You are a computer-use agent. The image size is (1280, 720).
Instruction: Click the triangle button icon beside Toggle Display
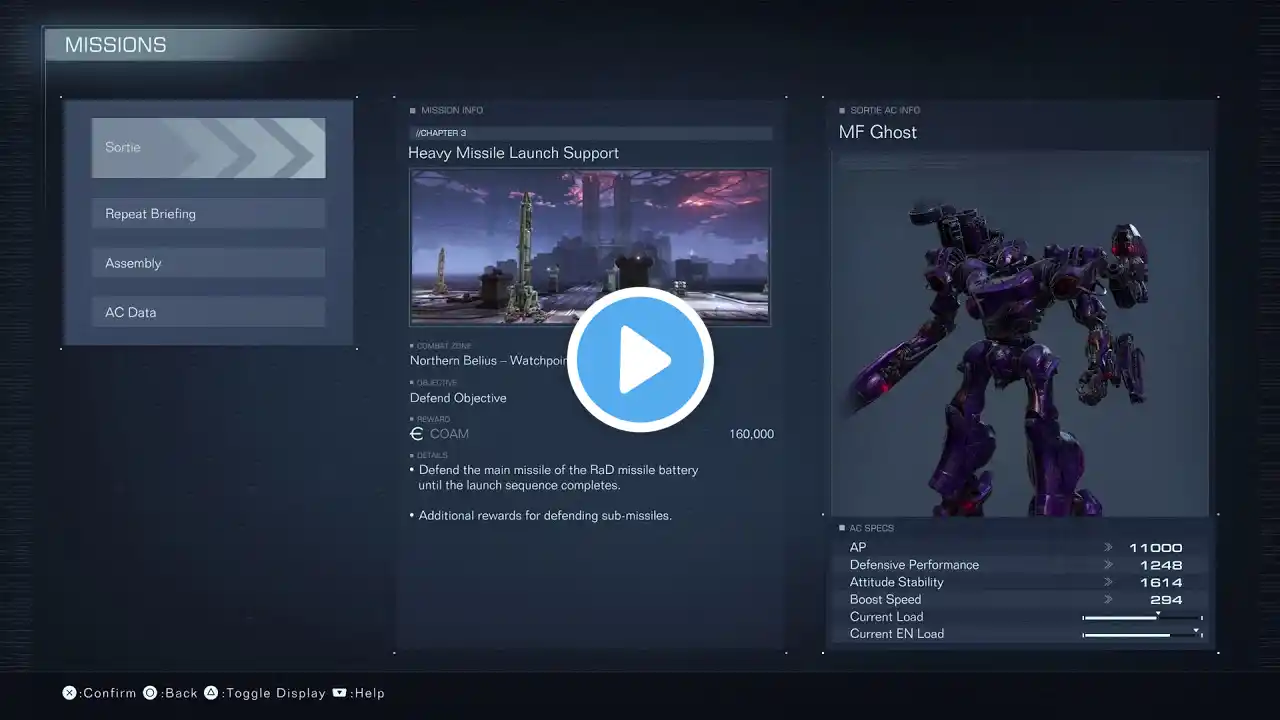point(211,693)
